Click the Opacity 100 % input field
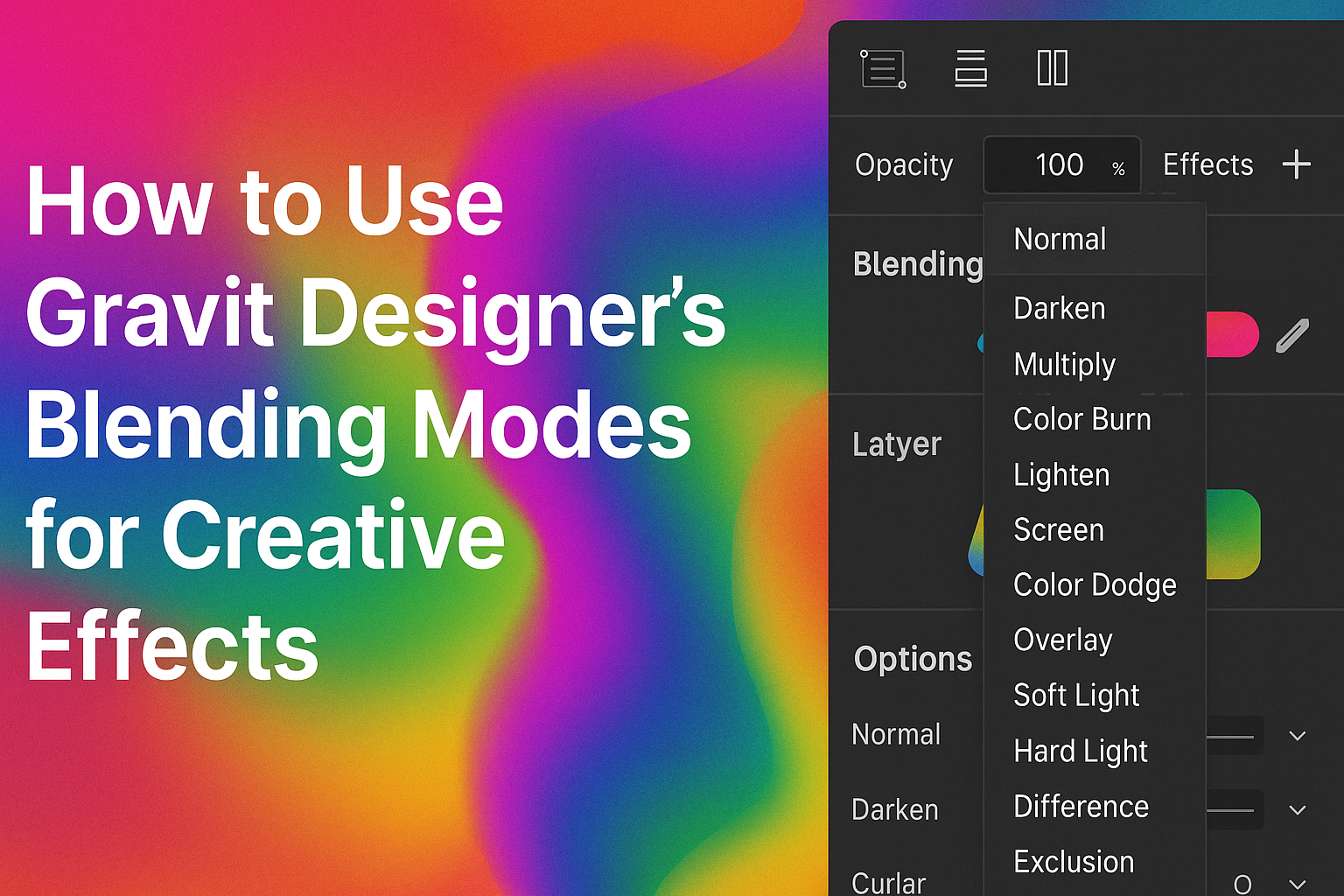The width and height of the screenshot is (1344, 896). click(1062, 164)
